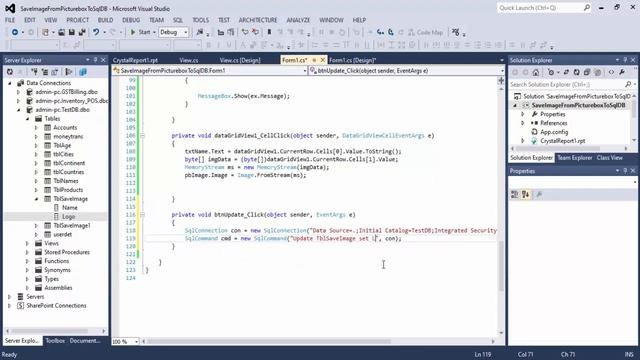
Task: Click the Categorized view icon in Properties panel
Action: [515, 195]
